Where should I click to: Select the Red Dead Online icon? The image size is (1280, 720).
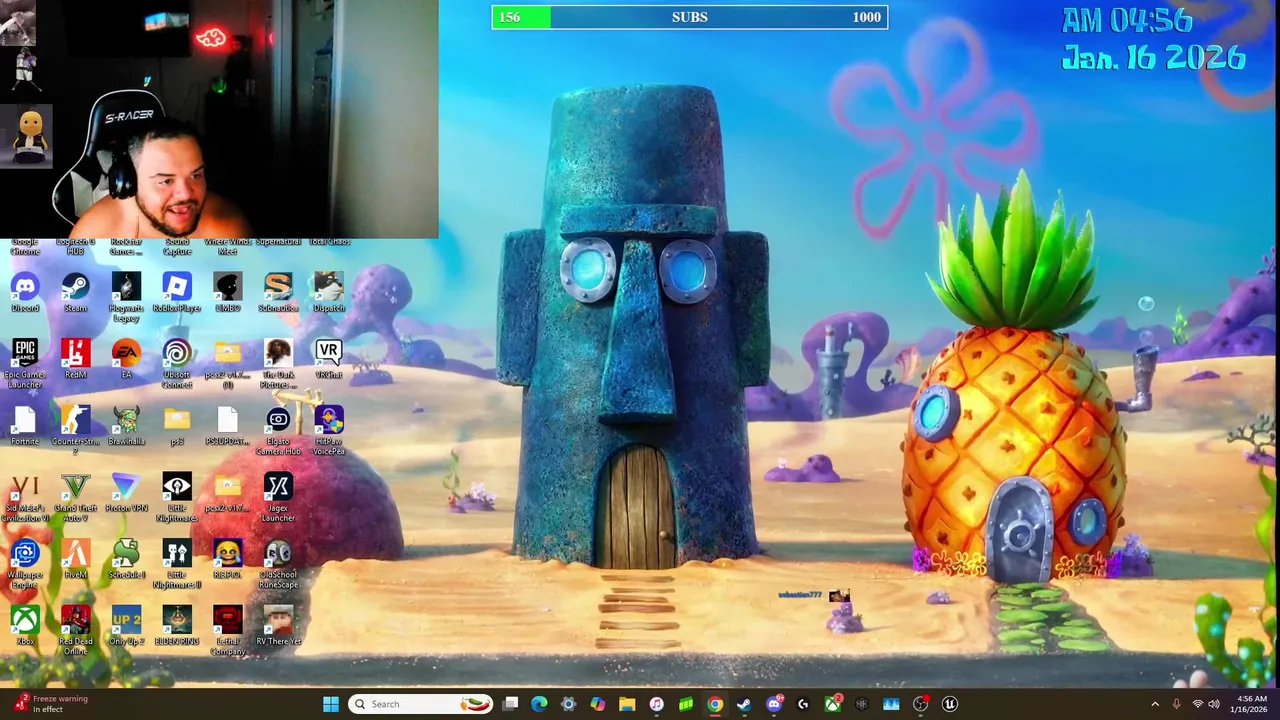pyautogui.click(x=76, y=632)
